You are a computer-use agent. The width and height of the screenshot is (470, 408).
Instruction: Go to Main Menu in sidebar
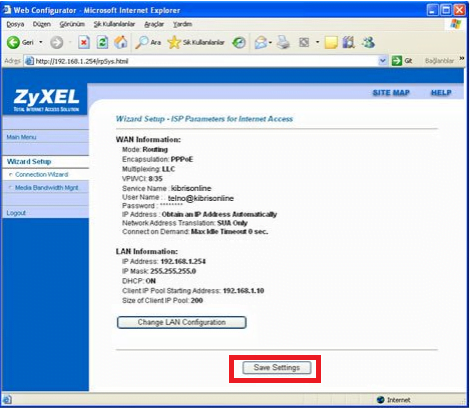(21, 137)
